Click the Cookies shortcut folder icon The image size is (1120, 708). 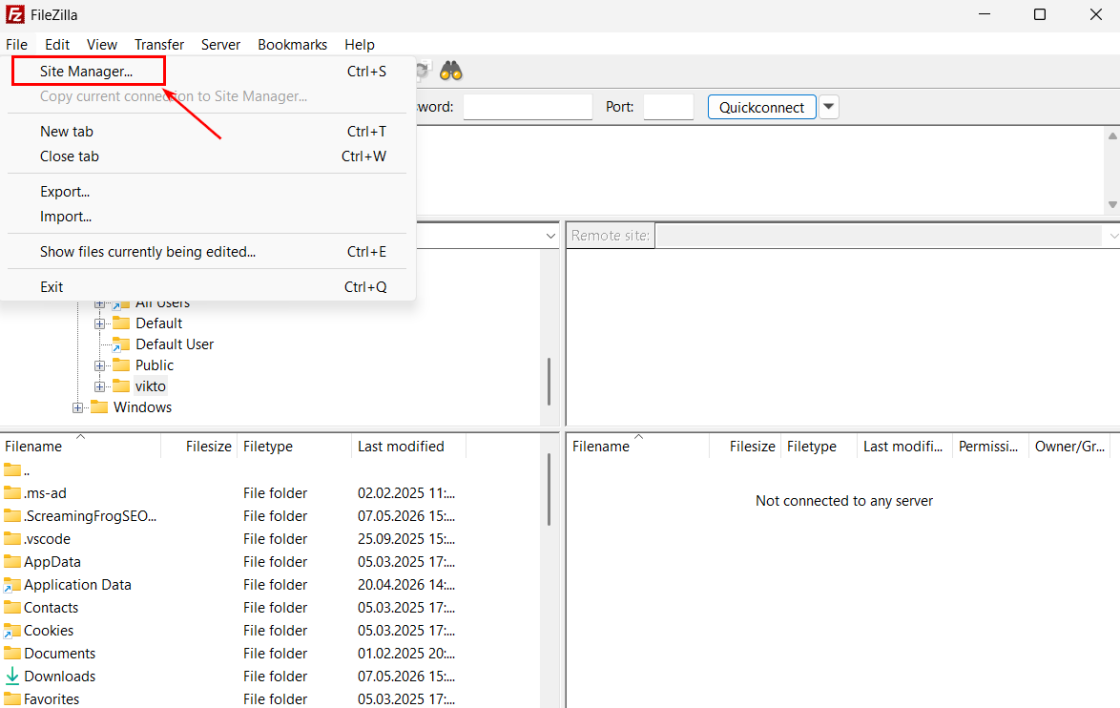point(12,630)
